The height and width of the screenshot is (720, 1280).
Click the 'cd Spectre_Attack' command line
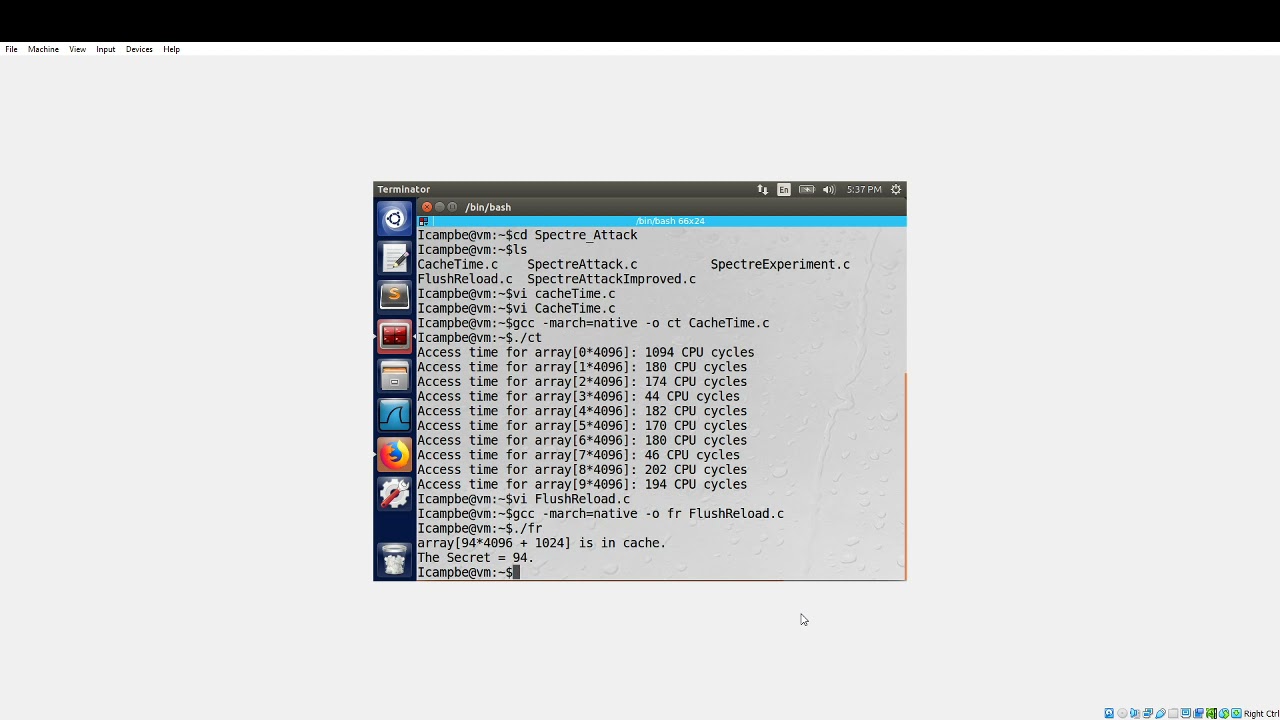(527, 235)
